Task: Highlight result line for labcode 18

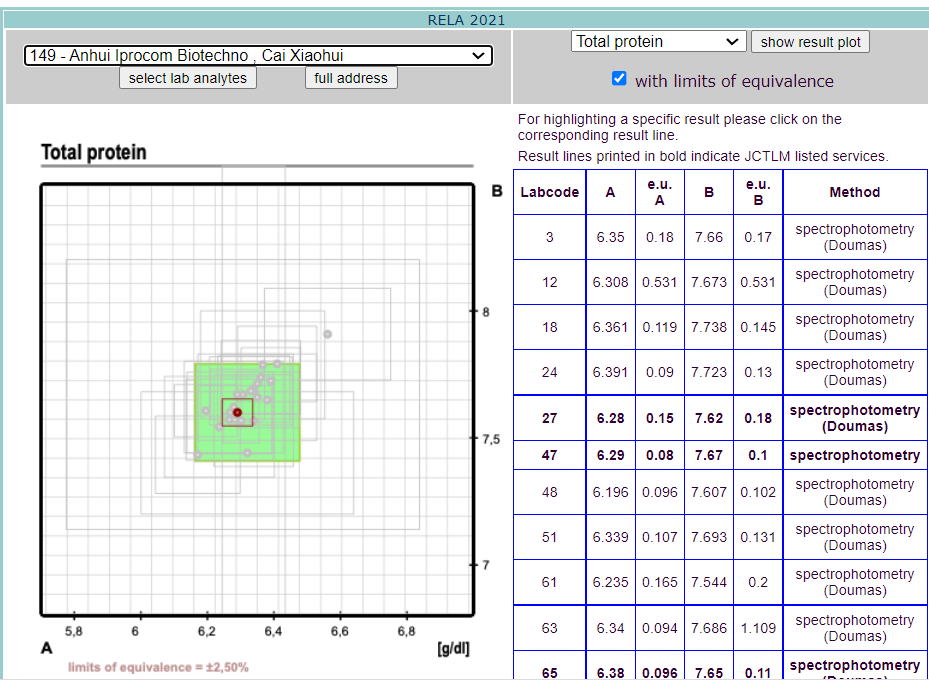Action: (x=720, y=327)
